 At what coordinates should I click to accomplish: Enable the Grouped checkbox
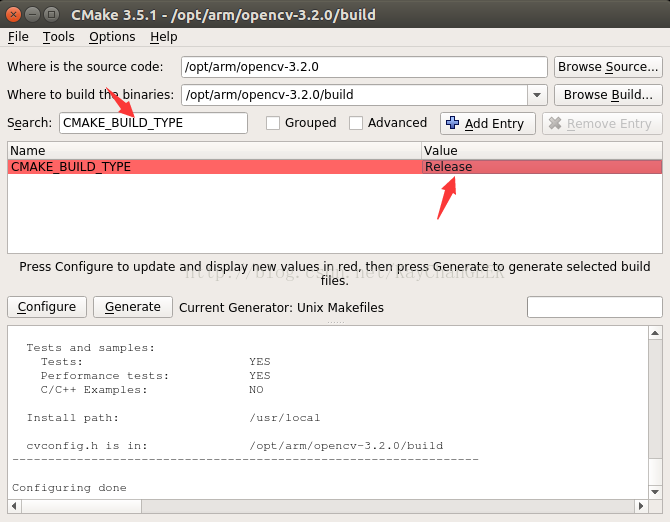click(273, 123)
